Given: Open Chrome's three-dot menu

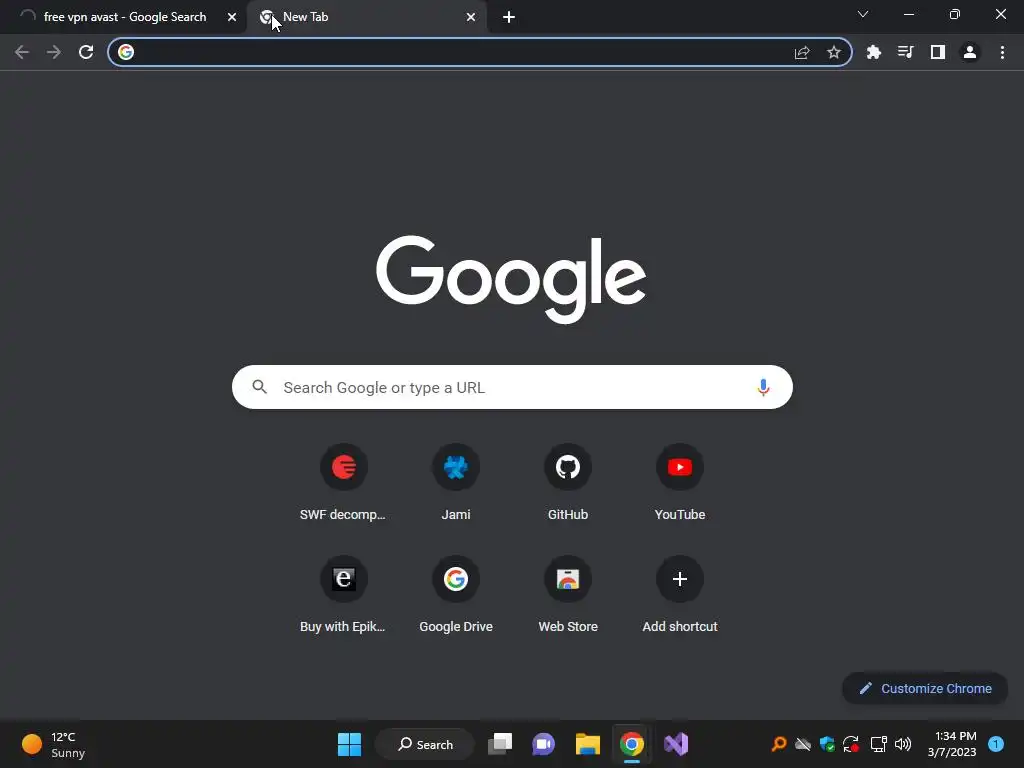Looking at the screenshot, I should [1002, 52].
